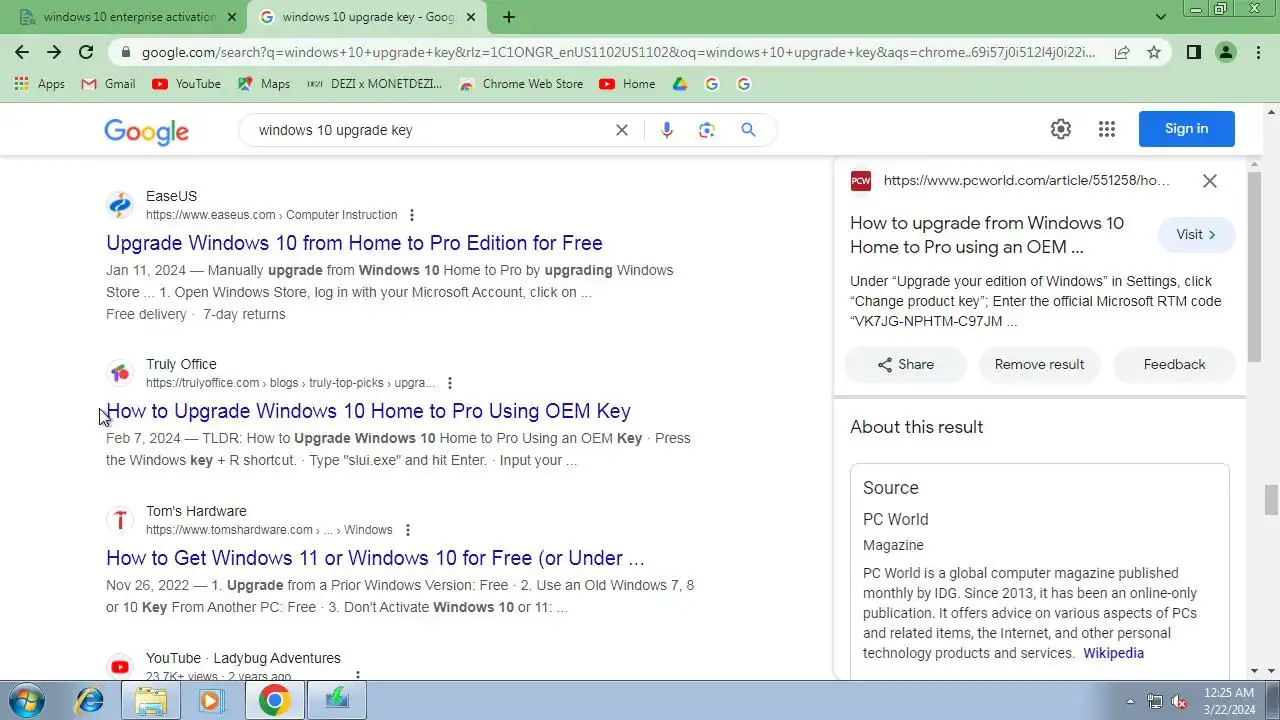1280x720 pixels.
Task: Open Wikipedia link for PC World
Action: pyautogui.click(x=1113, y=653)
